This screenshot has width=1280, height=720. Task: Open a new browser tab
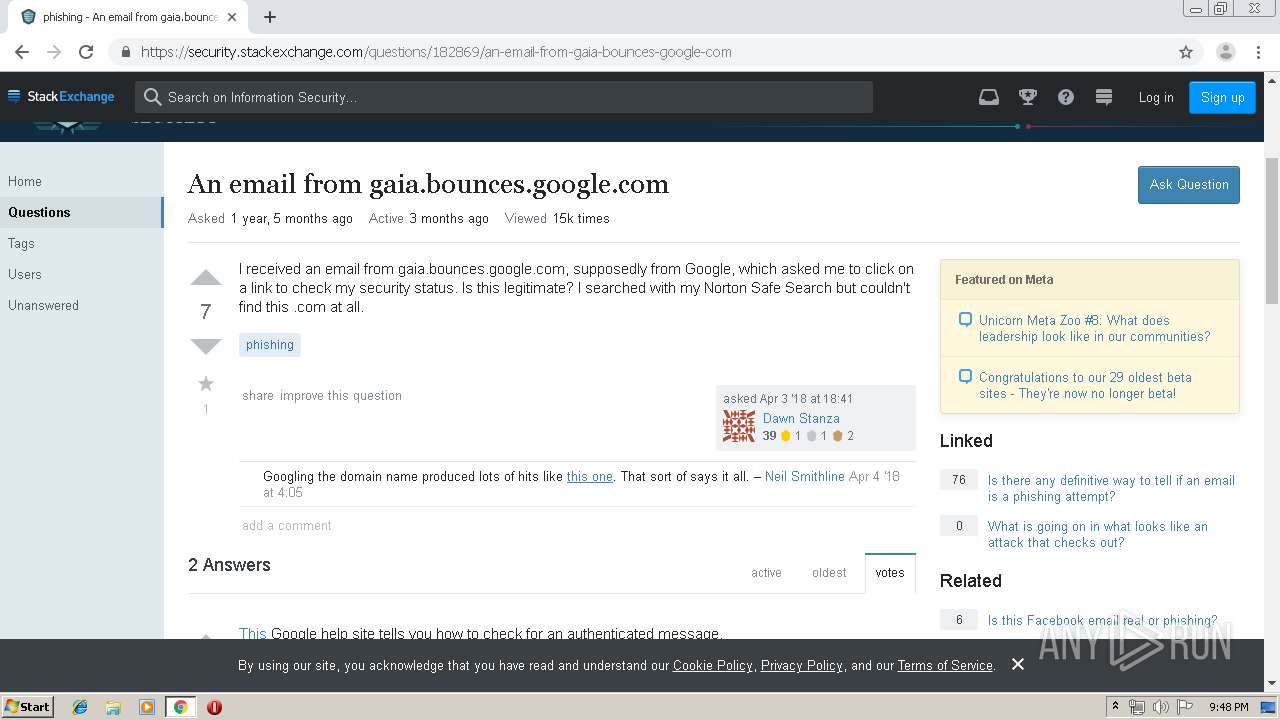[x=270, y=17]
